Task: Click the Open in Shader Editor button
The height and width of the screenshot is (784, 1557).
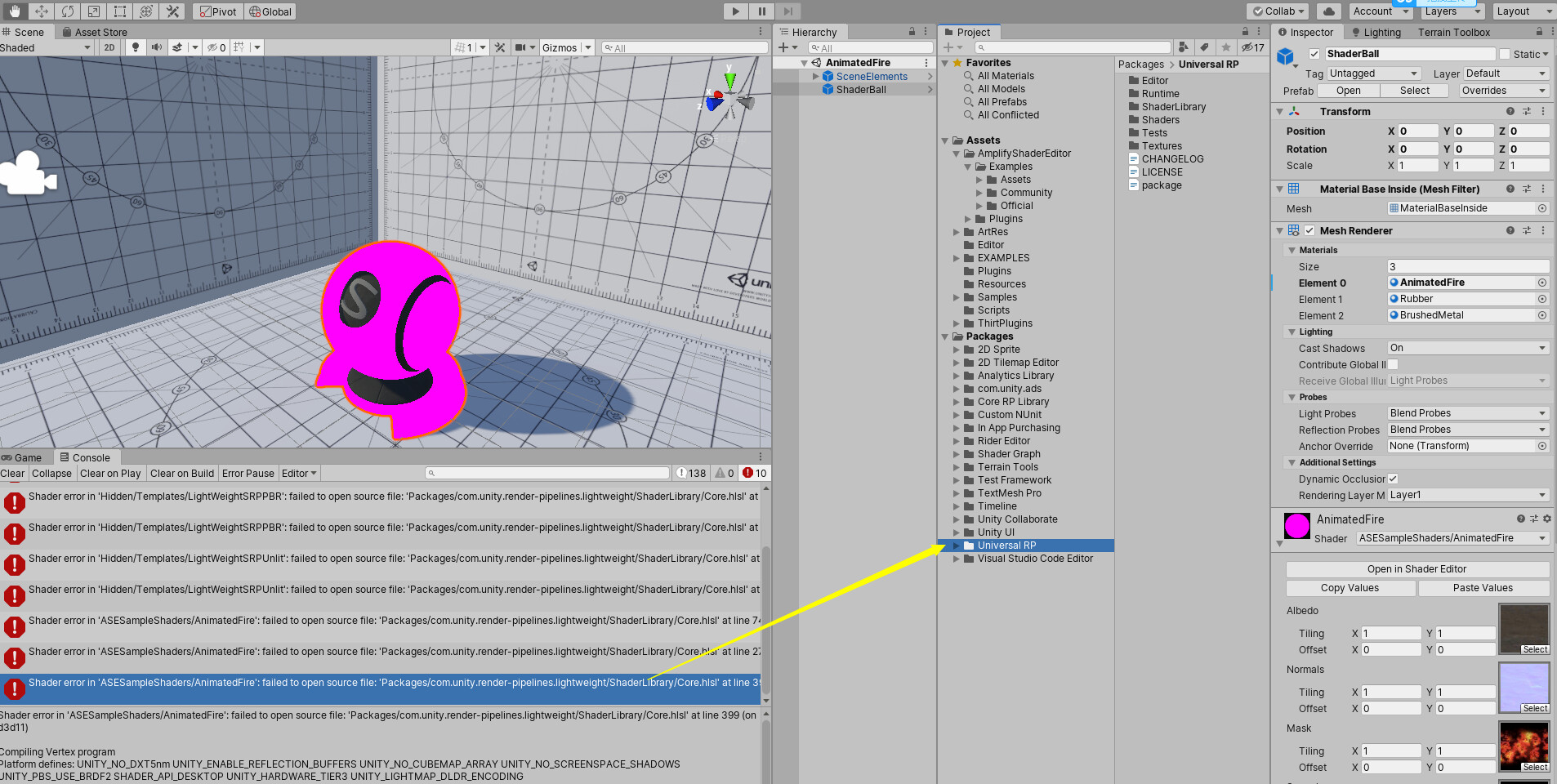Action: click(1416, 568)
